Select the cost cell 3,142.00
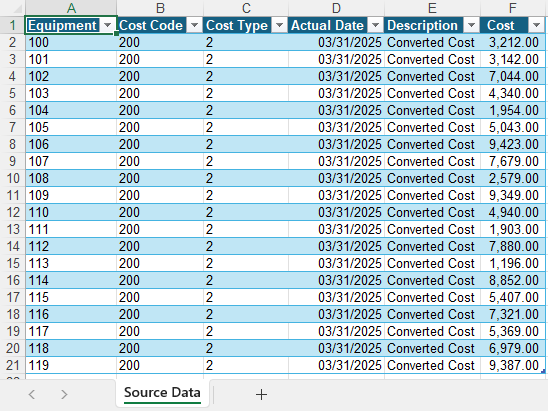This screenshot has width=548, height=411. coord(513,59)
